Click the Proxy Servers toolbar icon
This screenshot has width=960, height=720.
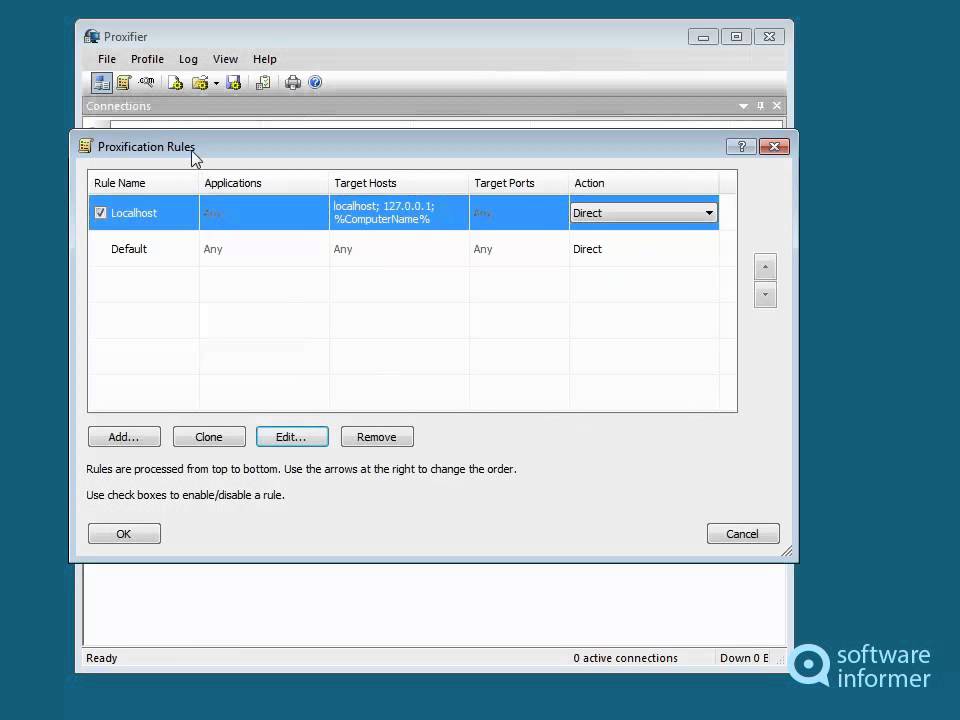pyautogui.click(x=102, y=83)
